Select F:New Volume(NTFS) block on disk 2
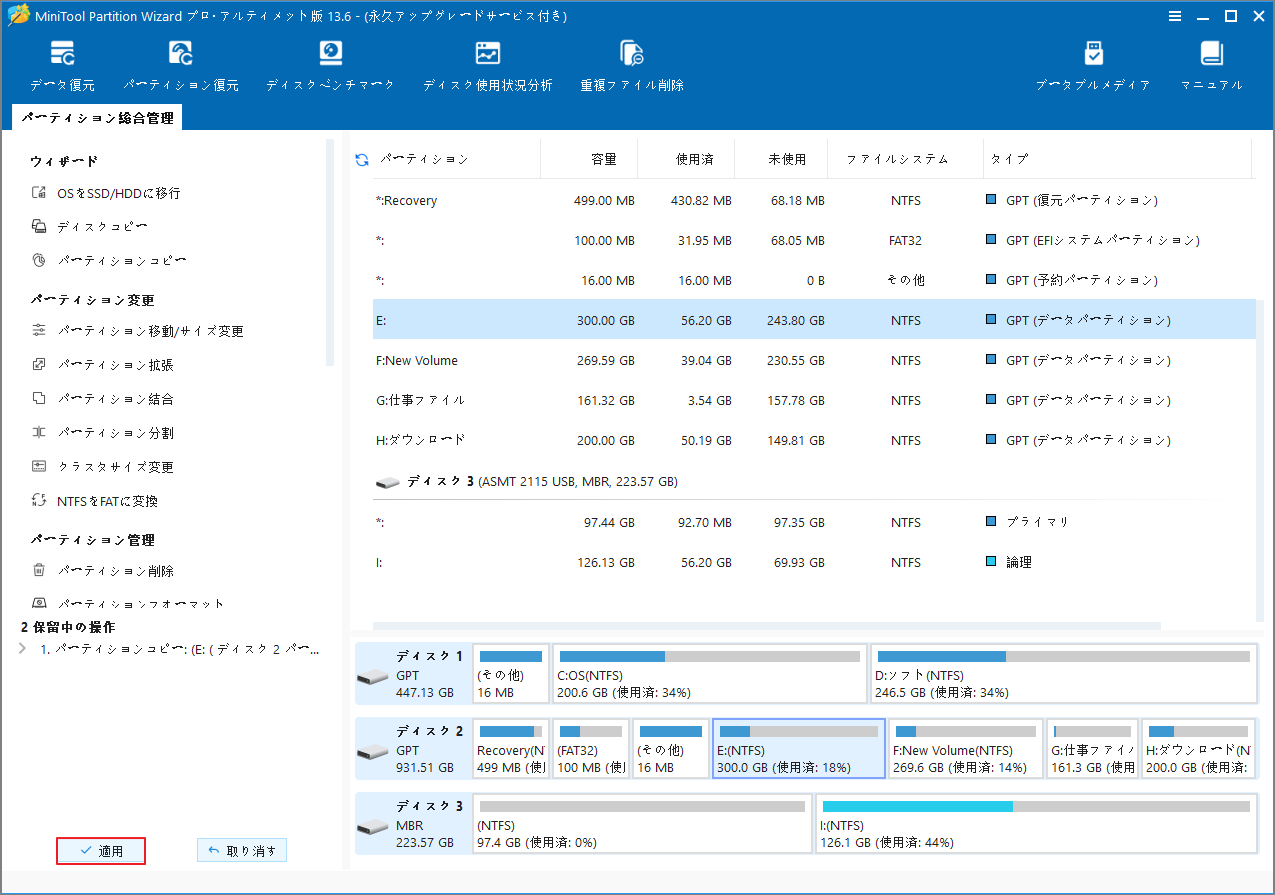 (x=965, y=748)
